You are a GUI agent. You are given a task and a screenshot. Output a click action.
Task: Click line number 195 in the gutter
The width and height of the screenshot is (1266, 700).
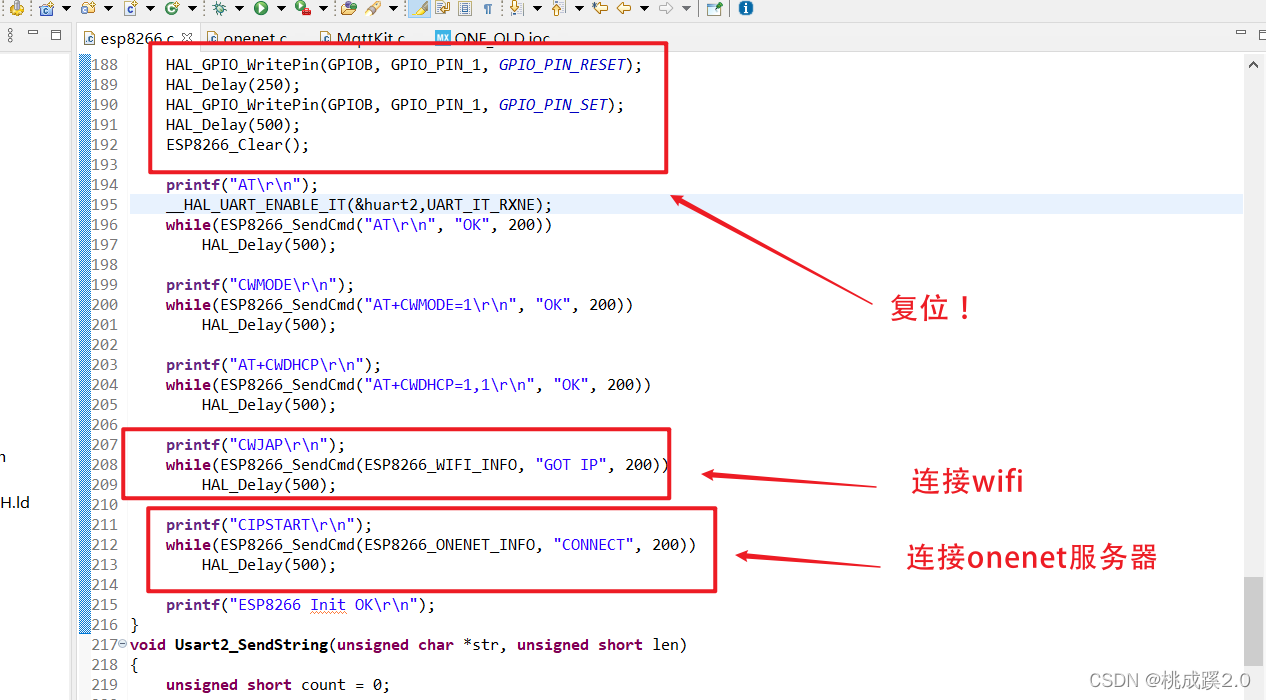pos(104,205)
